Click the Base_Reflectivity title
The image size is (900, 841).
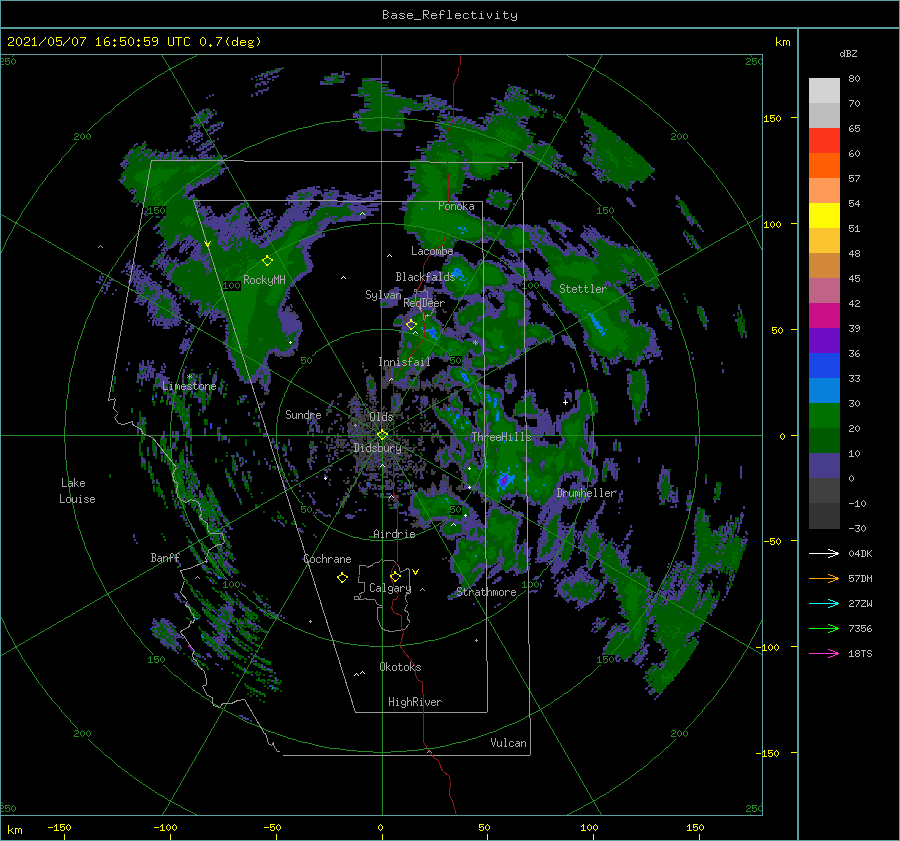pos(450,15)
